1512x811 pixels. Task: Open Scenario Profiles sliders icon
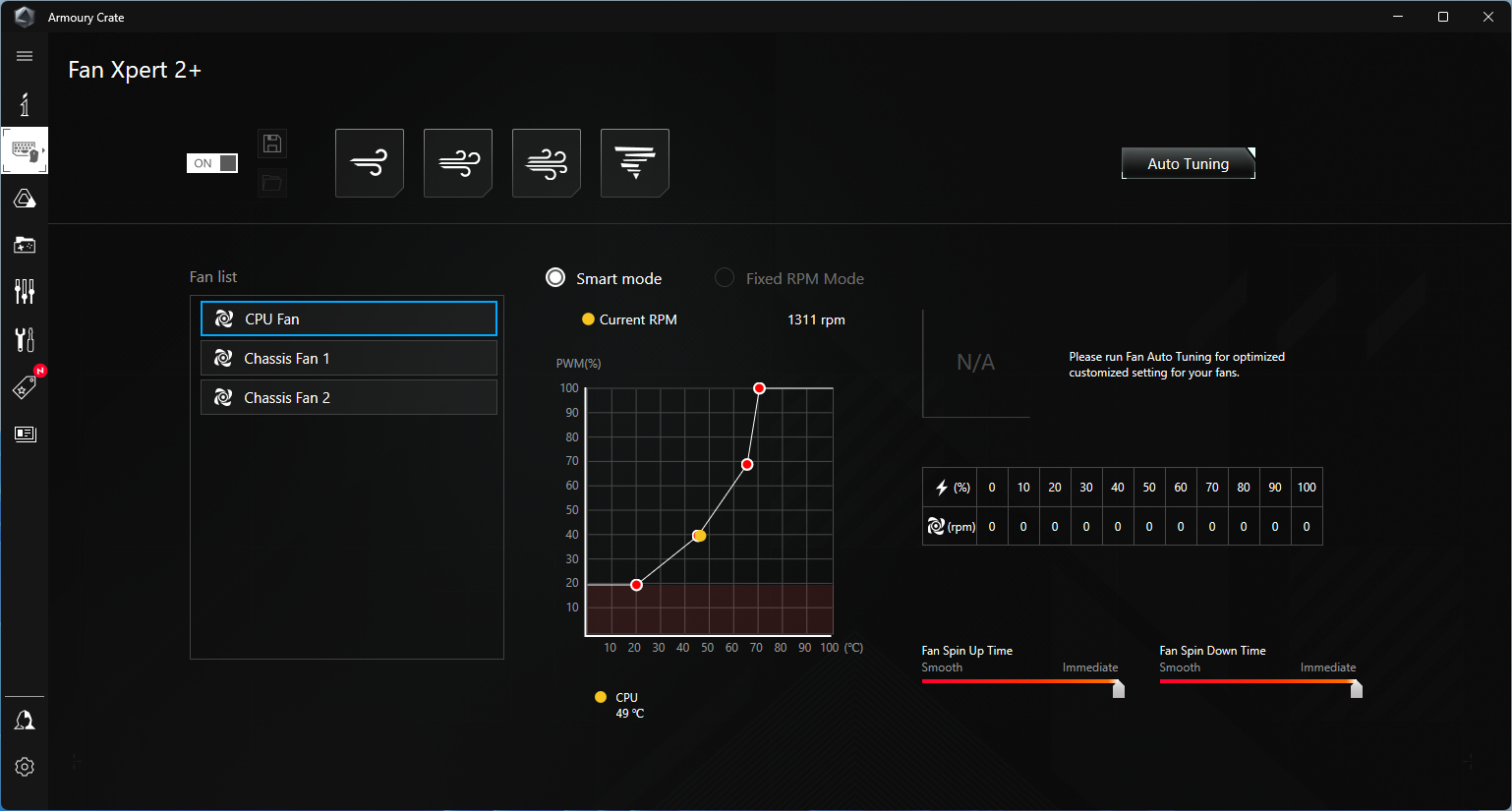(25, 291)
